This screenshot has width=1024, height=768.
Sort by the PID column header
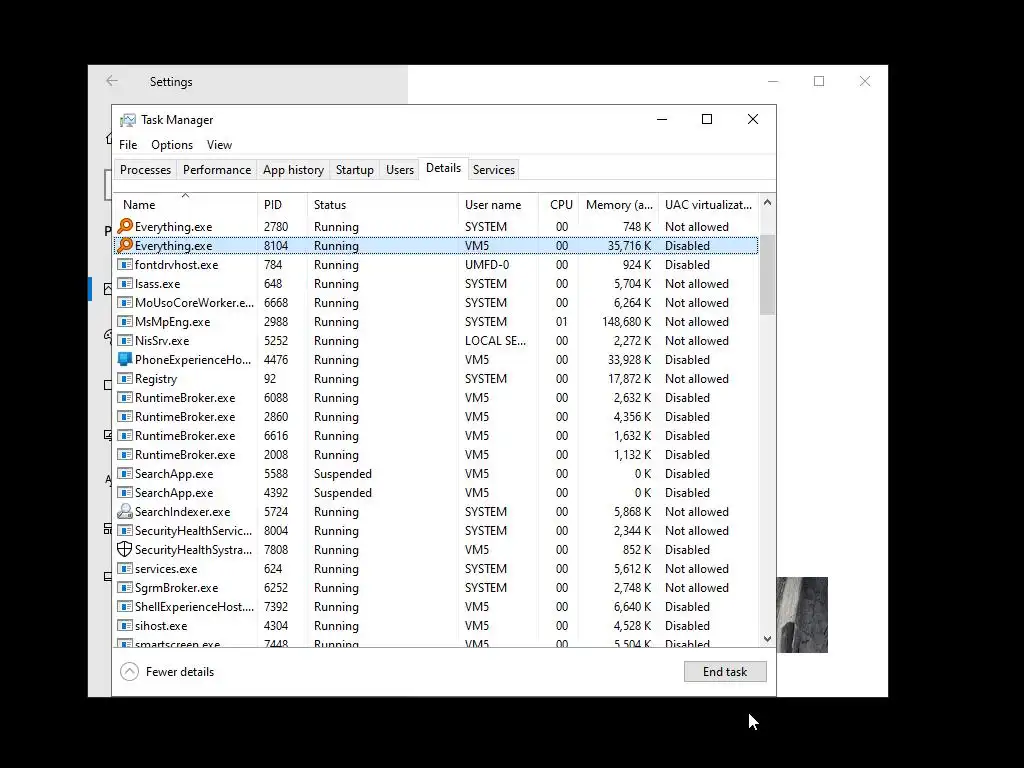282,204
